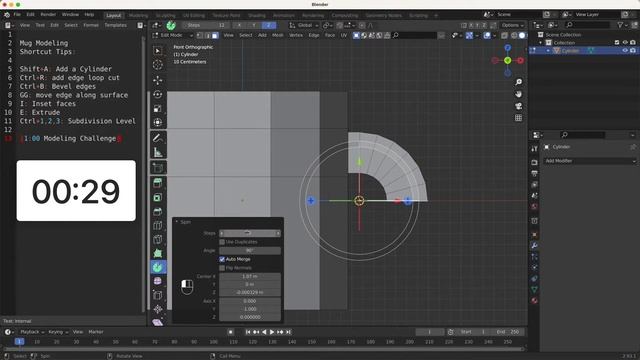The image size is (640, 360).
Task: Open the overlays dropdown arrow
Action: tap(494, 36)
